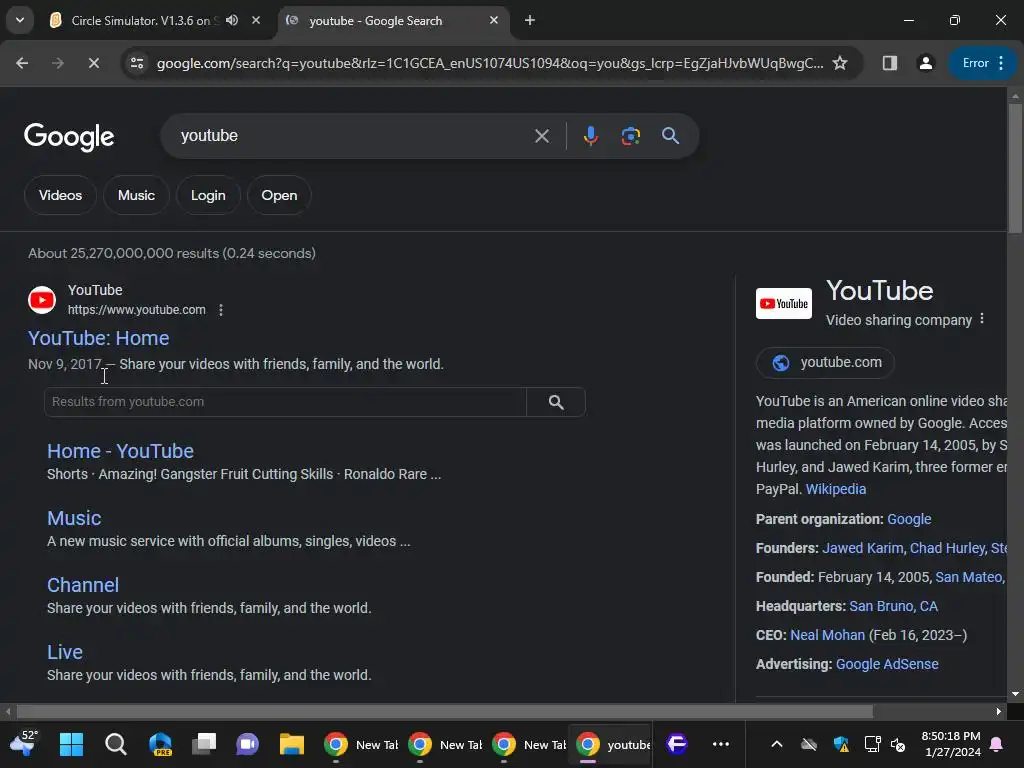1024x768 pixels.
Task: Select the Open filter chip
Action: tap(280, 195)
